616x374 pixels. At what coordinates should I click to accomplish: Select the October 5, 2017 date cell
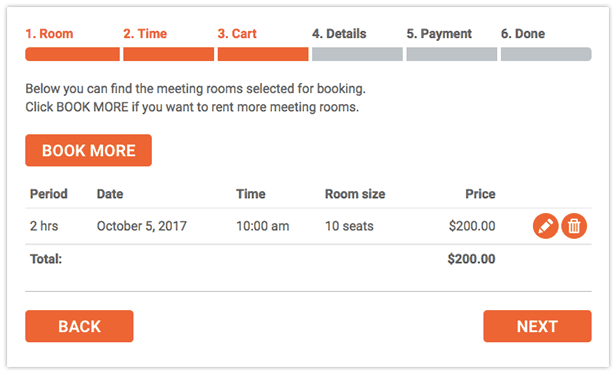pos(142,226)
